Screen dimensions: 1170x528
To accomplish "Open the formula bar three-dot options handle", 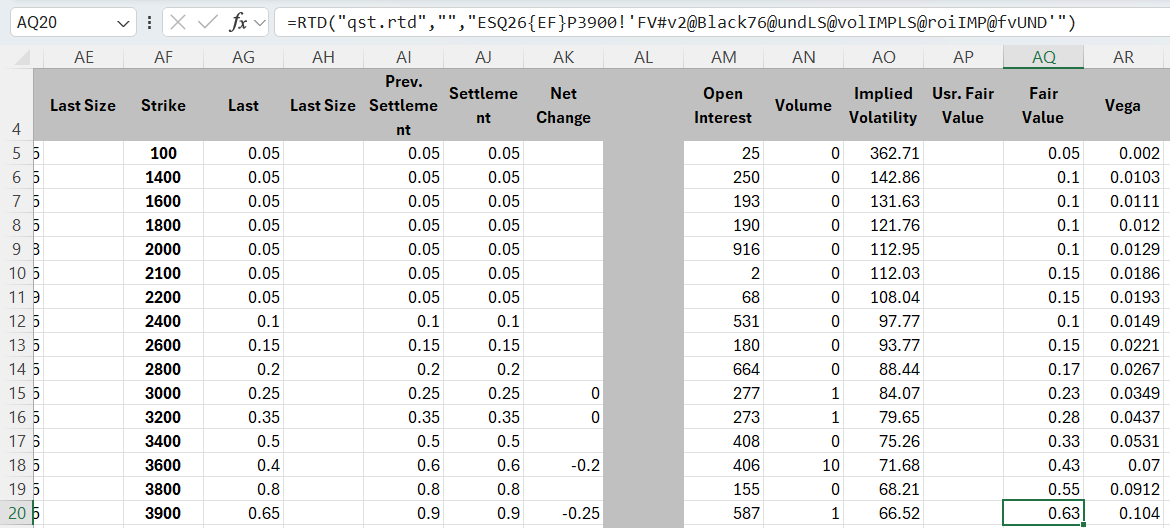I will point(149,23).
